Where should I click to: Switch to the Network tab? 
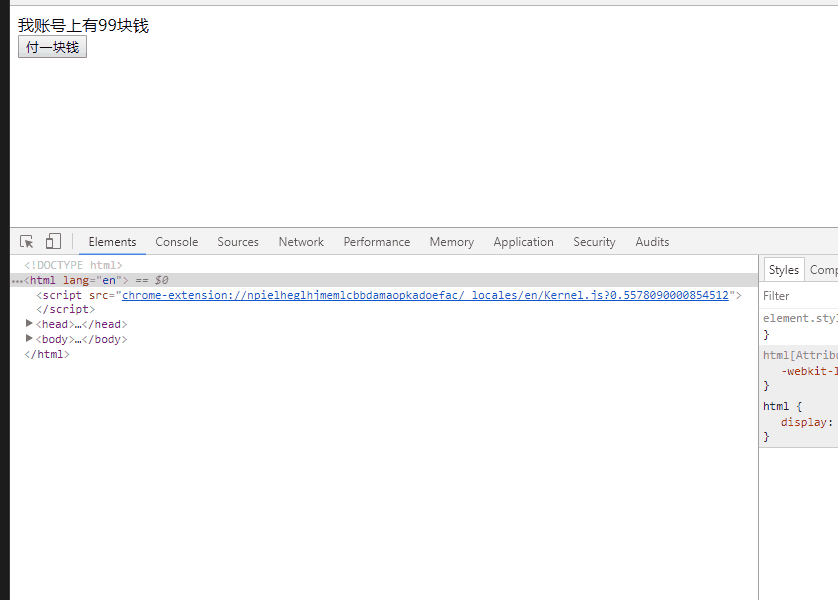(x=301, y=242)
